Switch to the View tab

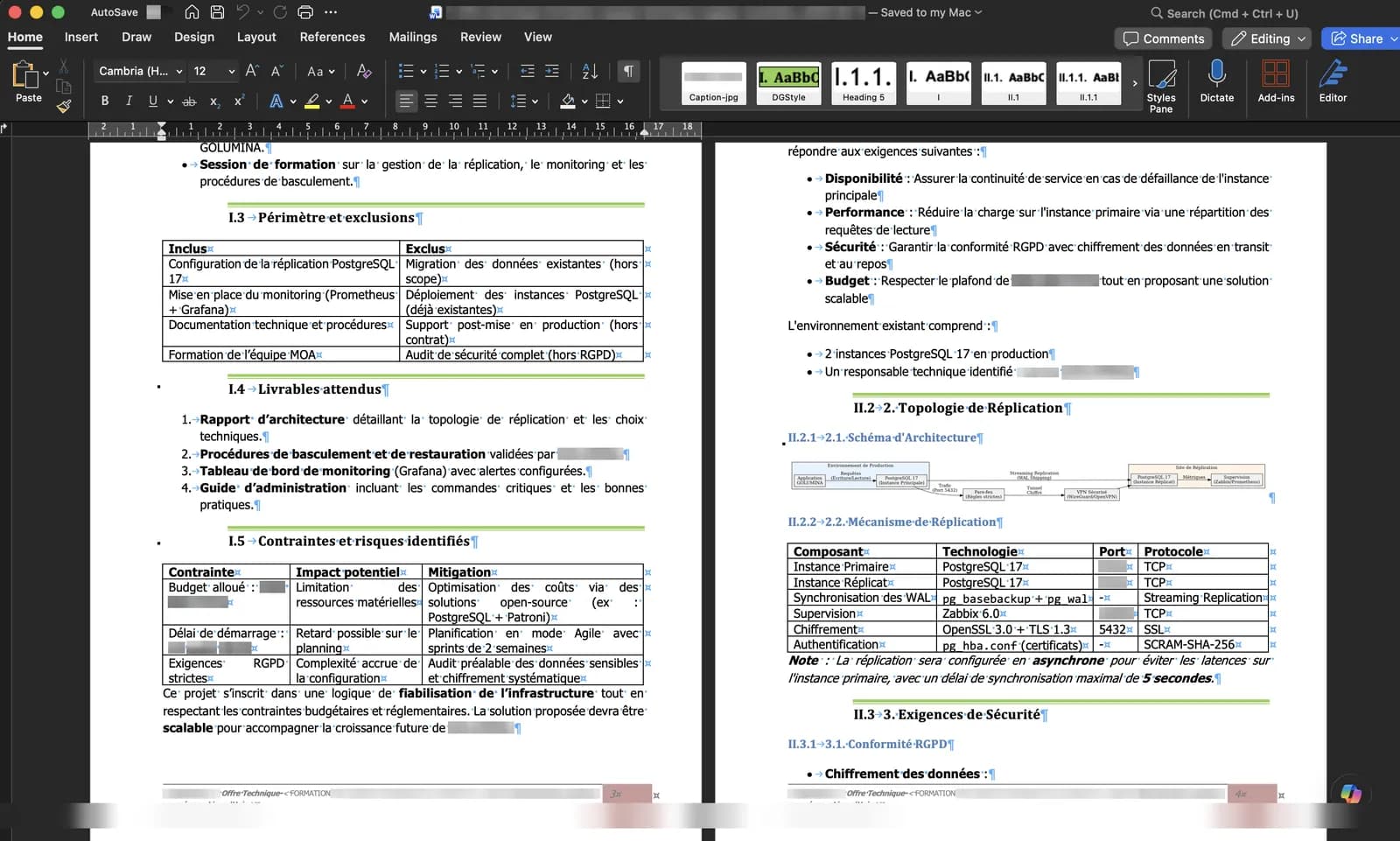coord(538,37)
